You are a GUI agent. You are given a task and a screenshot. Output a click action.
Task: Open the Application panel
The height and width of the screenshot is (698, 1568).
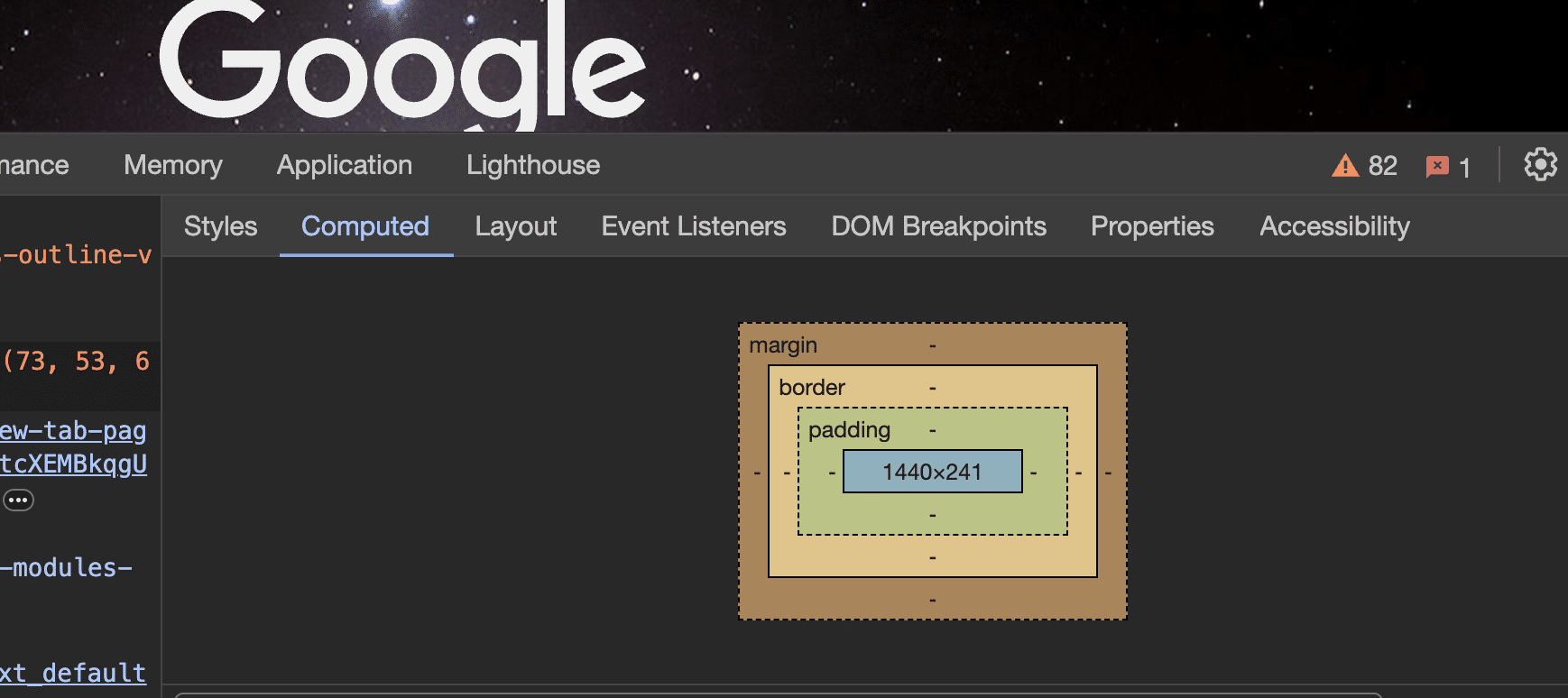pyautogui.click(x=345, y=165)
